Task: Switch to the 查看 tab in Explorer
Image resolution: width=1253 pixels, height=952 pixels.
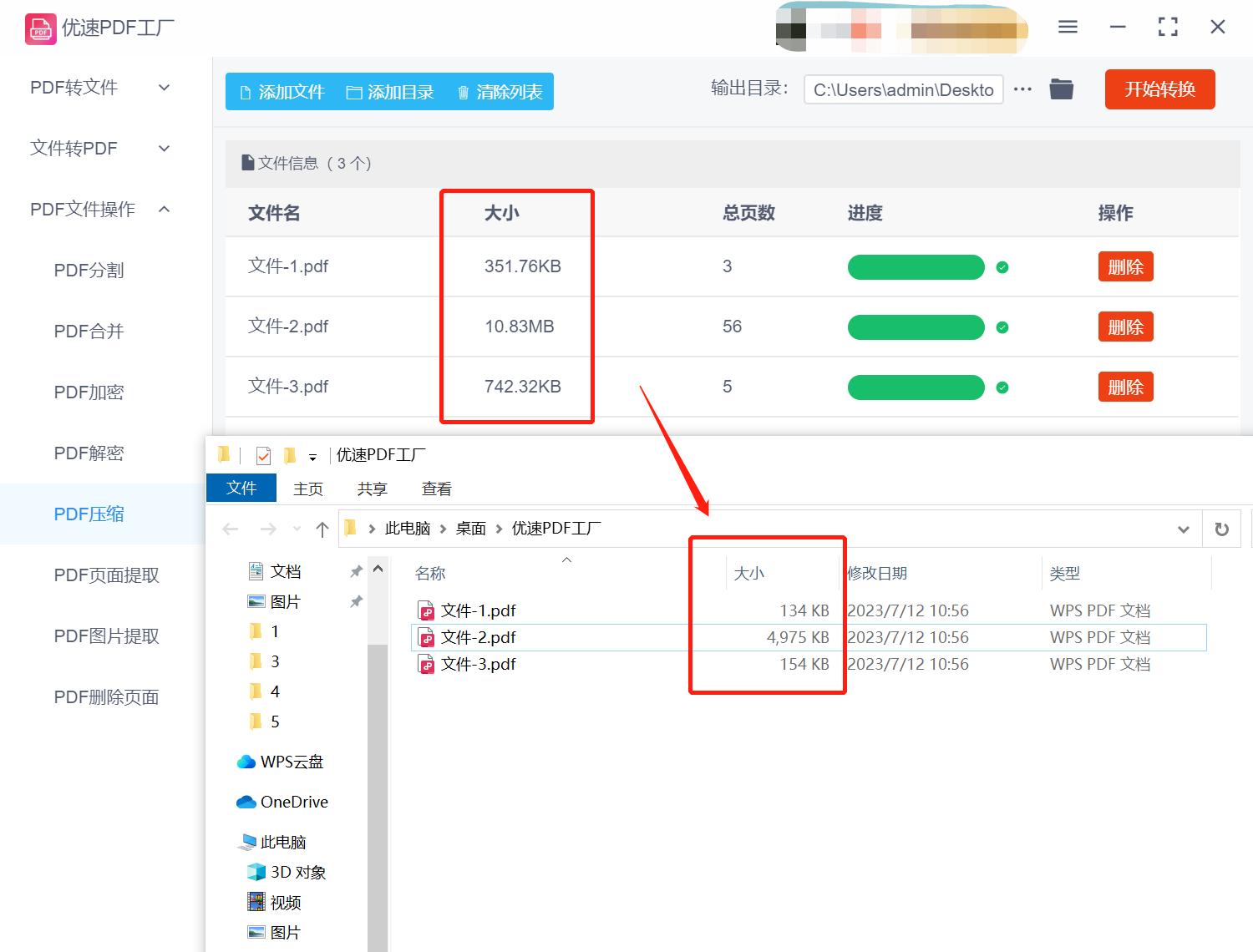Action: (437, 489)
